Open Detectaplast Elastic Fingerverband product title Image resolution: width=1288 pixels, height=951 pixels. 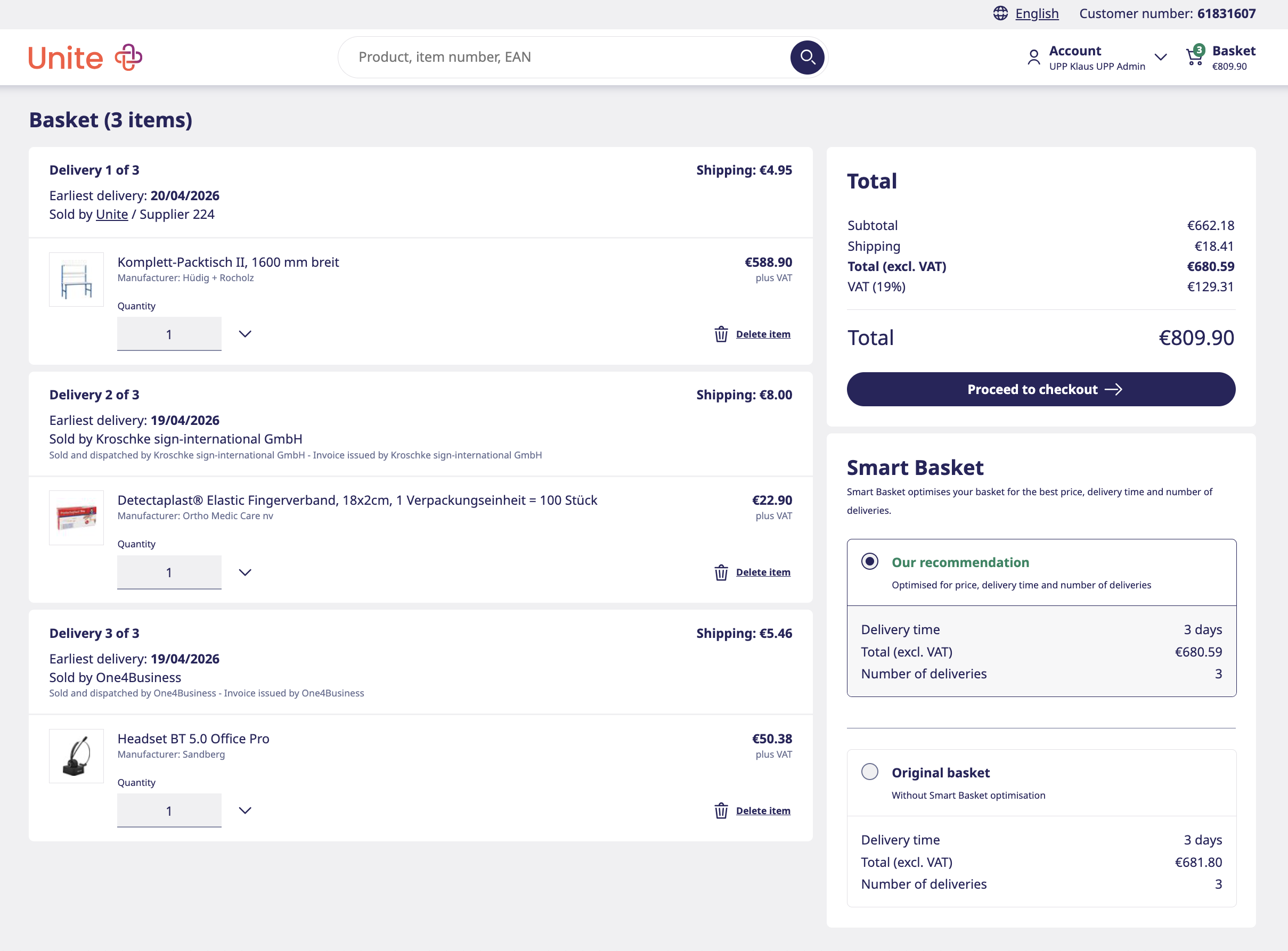(357, 500)
